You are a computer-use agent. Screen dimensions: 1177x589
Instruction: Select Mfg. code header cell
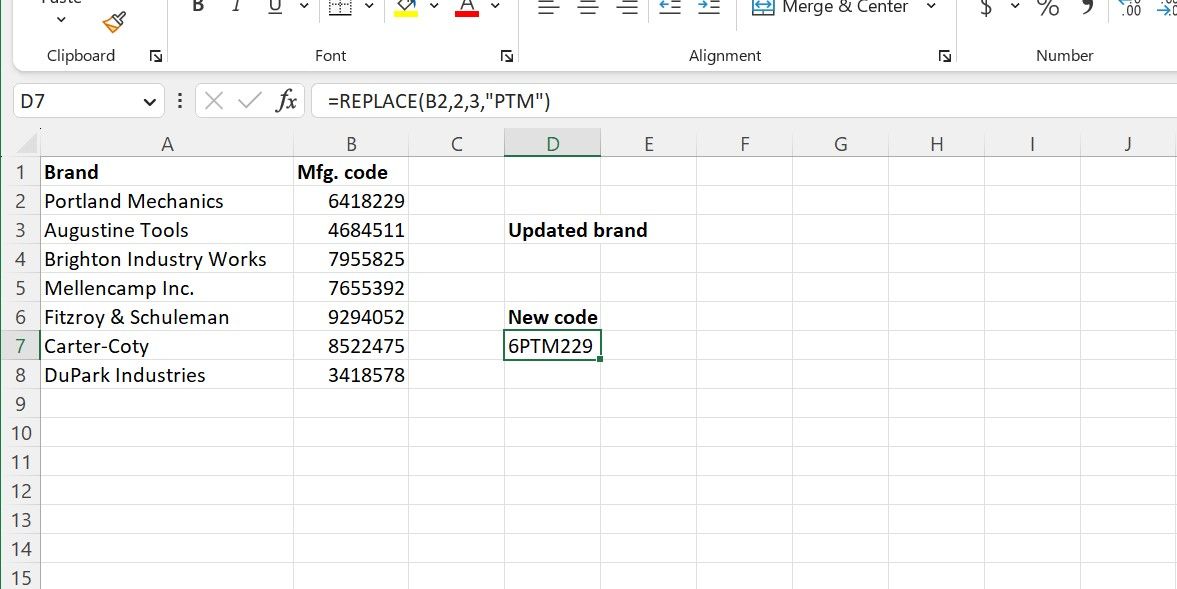[351, 173]
